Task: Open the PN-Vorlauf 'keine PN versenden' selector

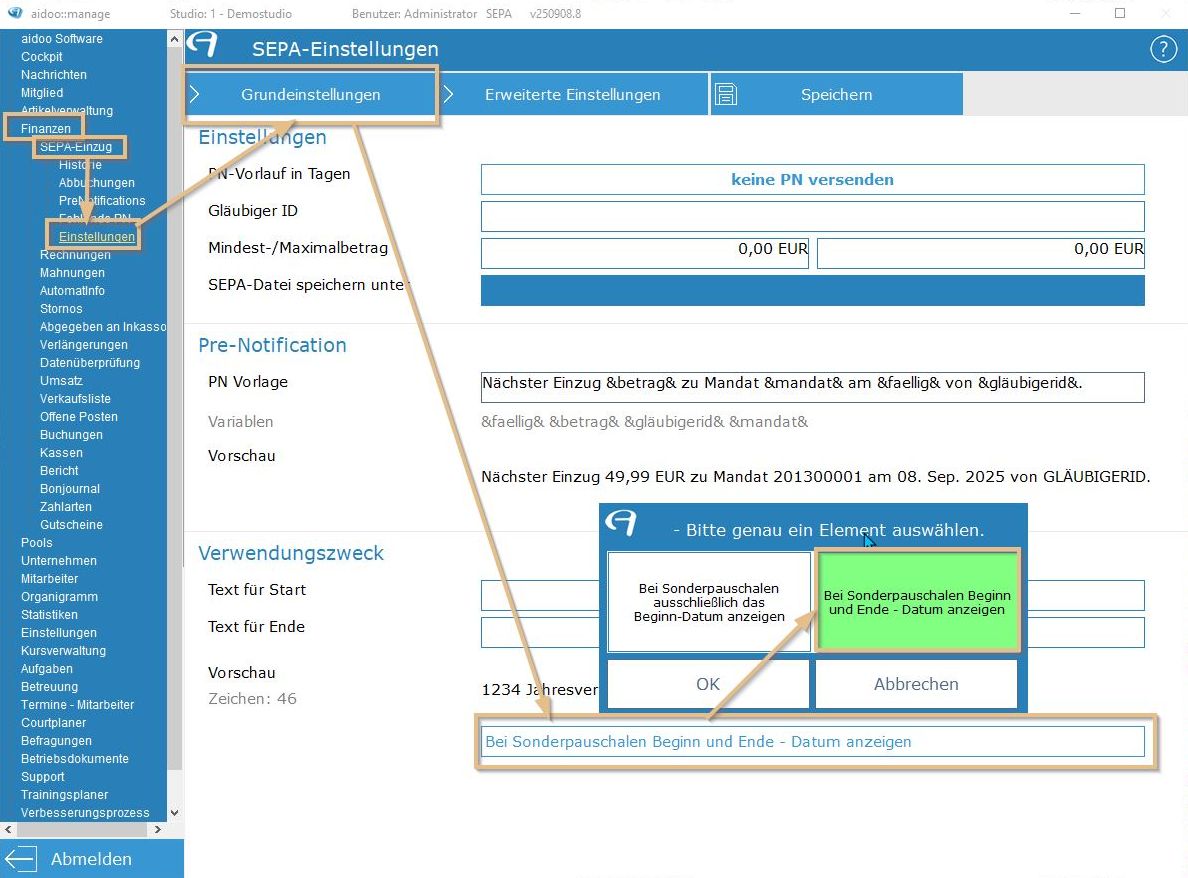Action: click(812, 180)
